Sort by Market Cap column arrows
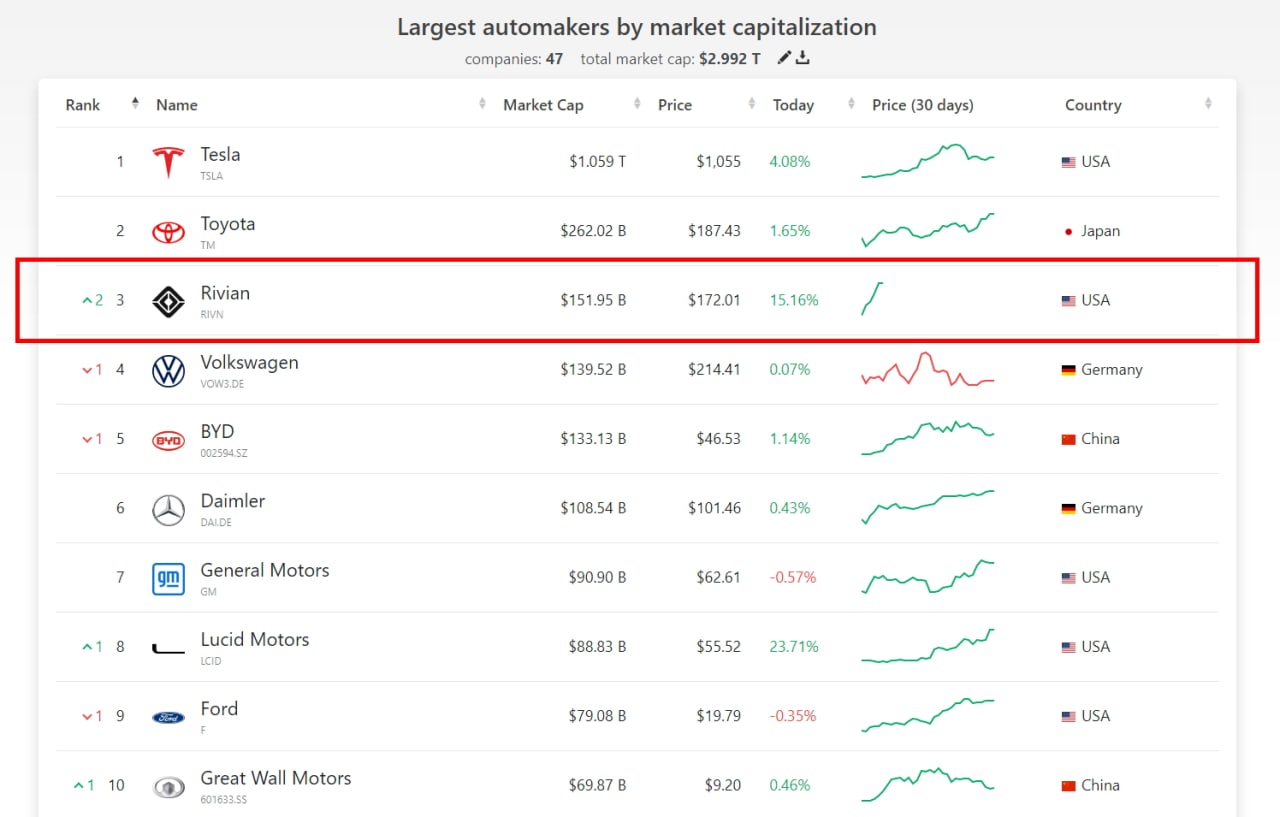Screen dimensions: 1280x817 (x=637, y=104)
